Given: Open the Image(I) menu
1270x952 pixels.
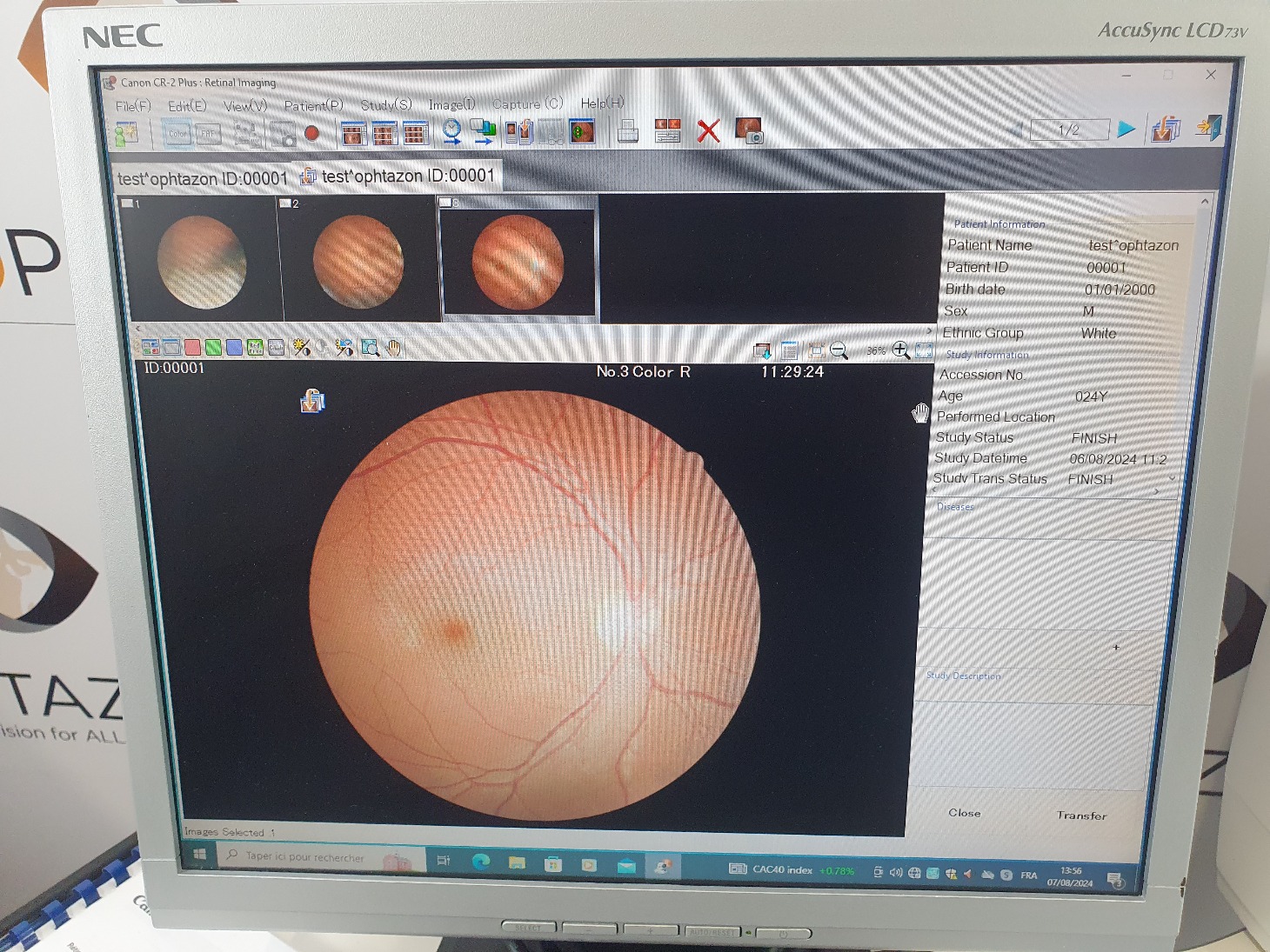Looking at the screenshot, I should click(451, 104).
